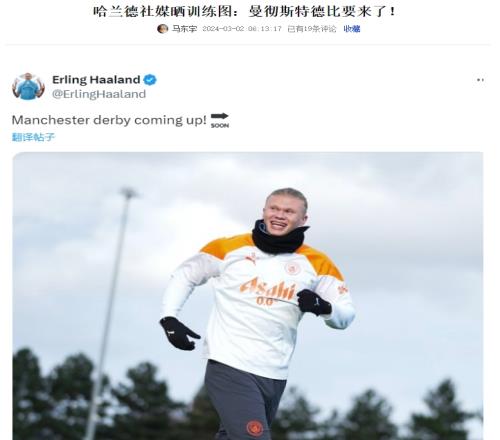
Task: Click the Manchester City crest on the shorts
Action: (255, 428)
